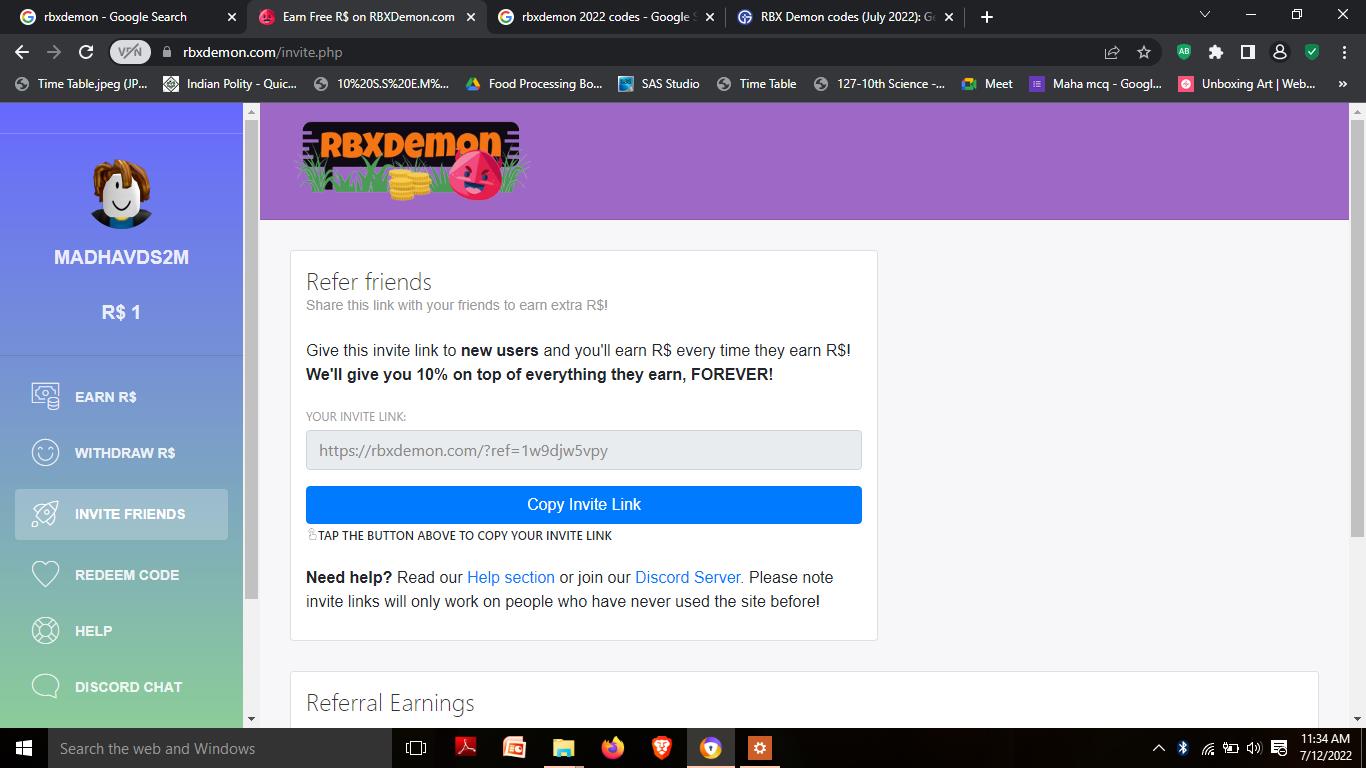Click the Redeem Code heart icon
The height and width of the screenshot is (768, 1366).
click(x=45, y=575)
